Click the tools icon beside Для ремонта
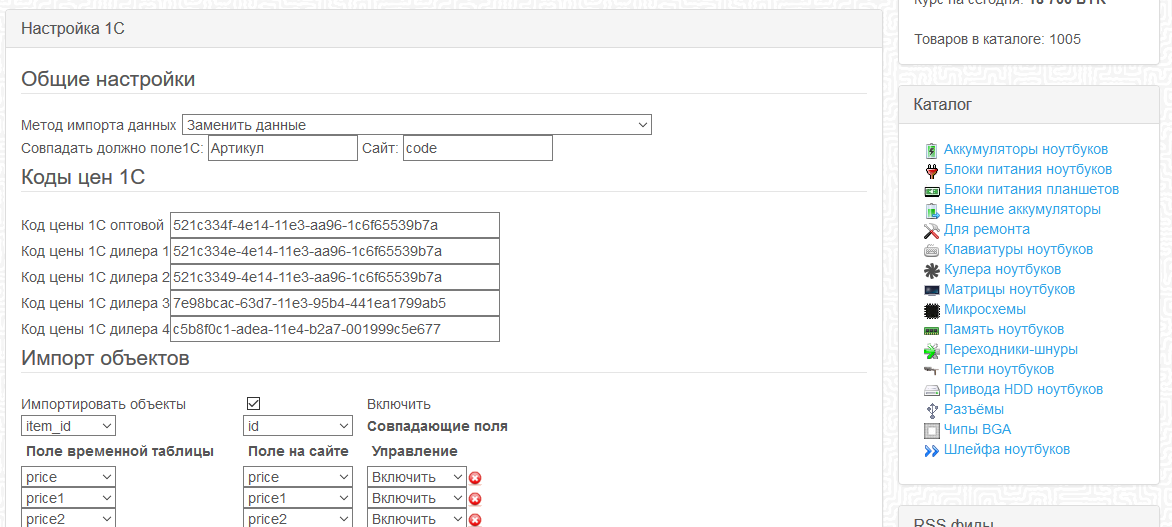The width and height of the screenshot is (1172, 527). pos(931,229)
